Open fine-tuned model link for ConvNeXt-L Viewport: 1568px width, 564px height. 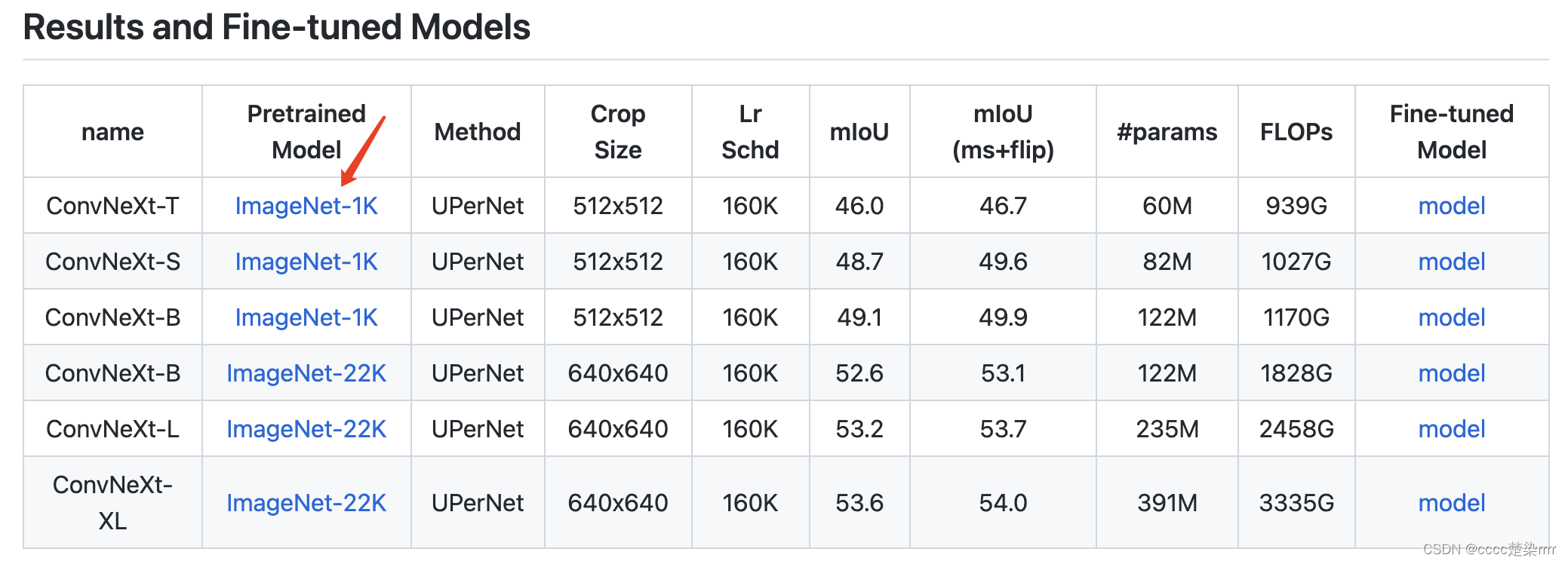click(x=1451, y=429)
